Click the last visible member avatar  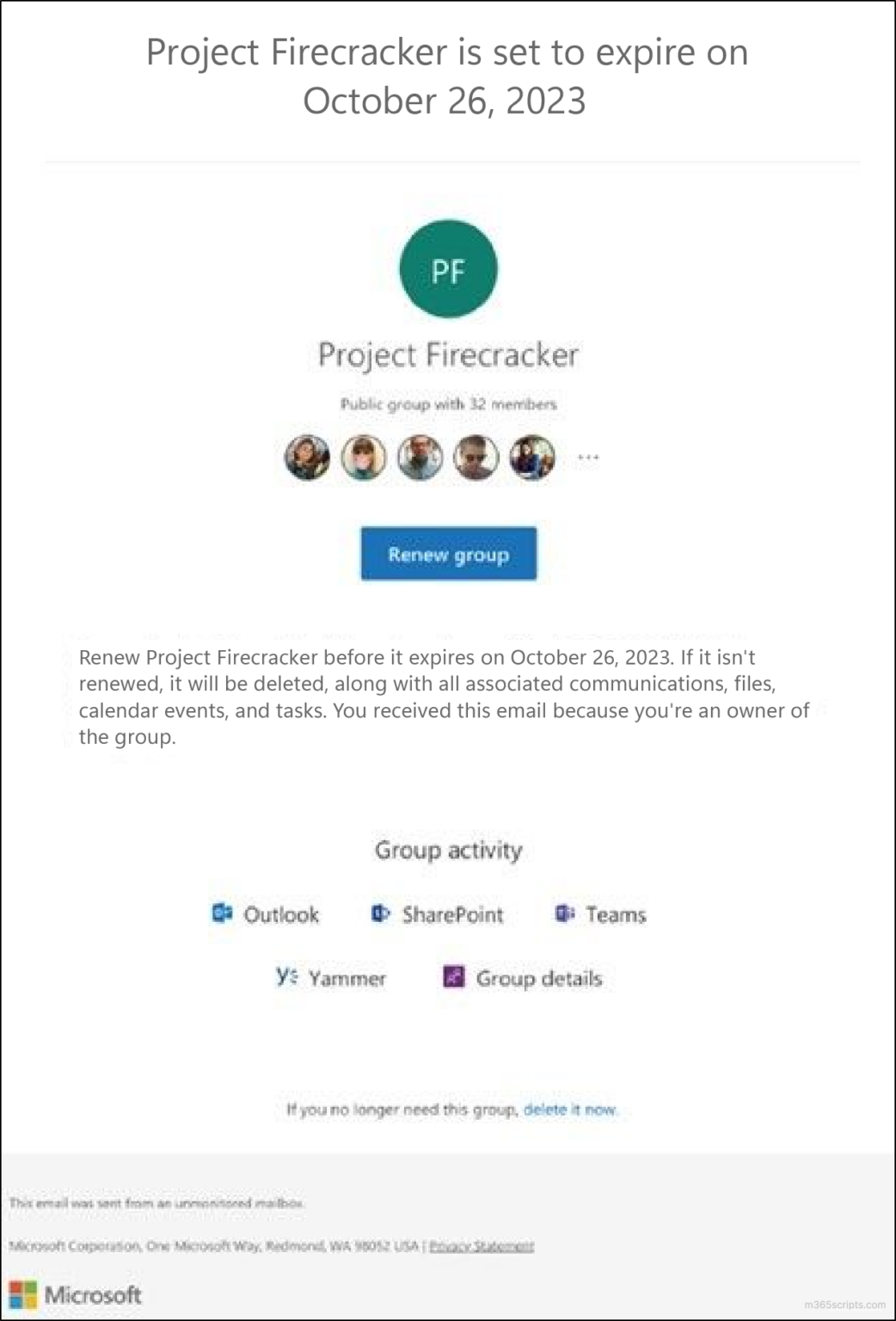[x=532, y=457]
